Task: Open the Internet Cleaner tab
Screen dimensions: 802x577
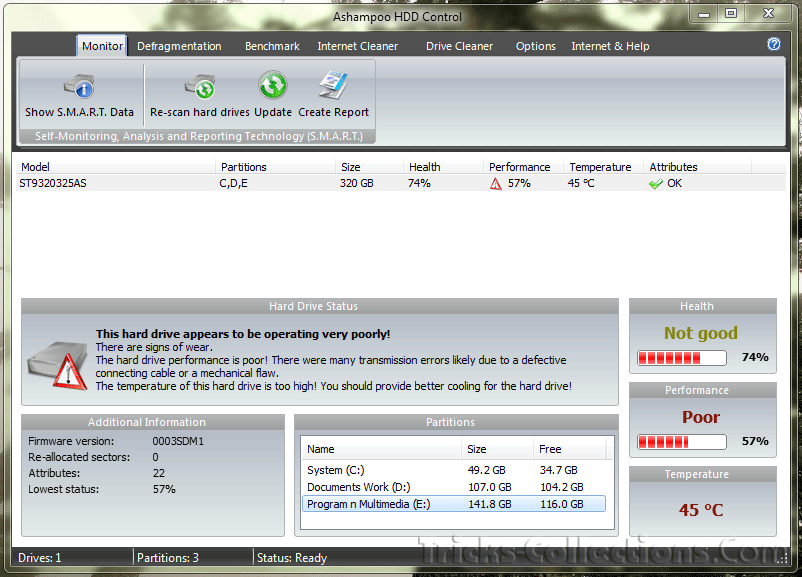Action: (x=357, y=46)
